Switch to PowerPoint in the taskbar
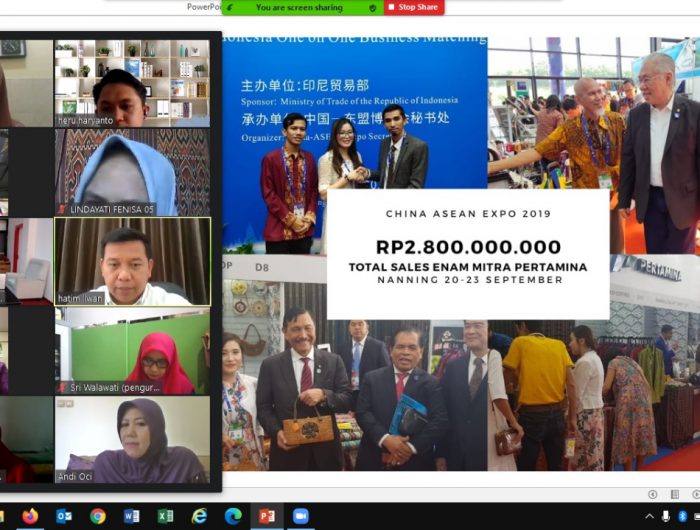The width and height of the screenshot is (700, 530). coord(267,516)
